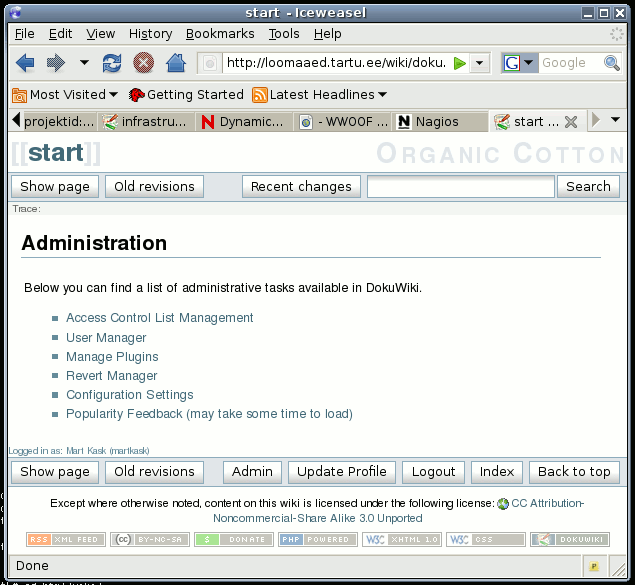The width and height of the screenshot is (635, 585).
Task: Click the URL address field
Action: coord(336,63)
